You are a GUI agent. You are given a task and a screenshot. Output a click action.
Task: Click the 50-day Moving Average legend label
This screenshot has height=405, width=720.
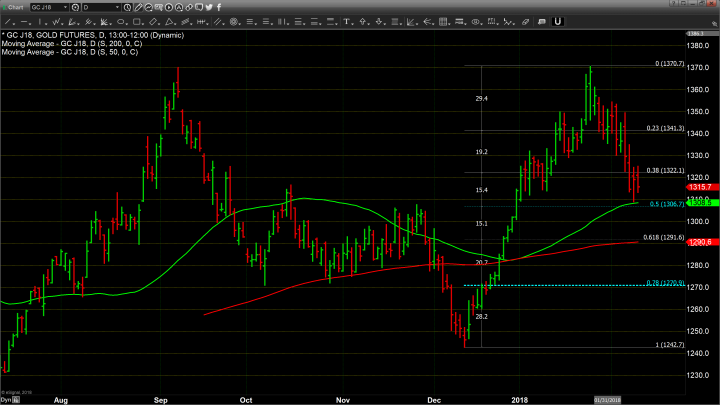68,52
